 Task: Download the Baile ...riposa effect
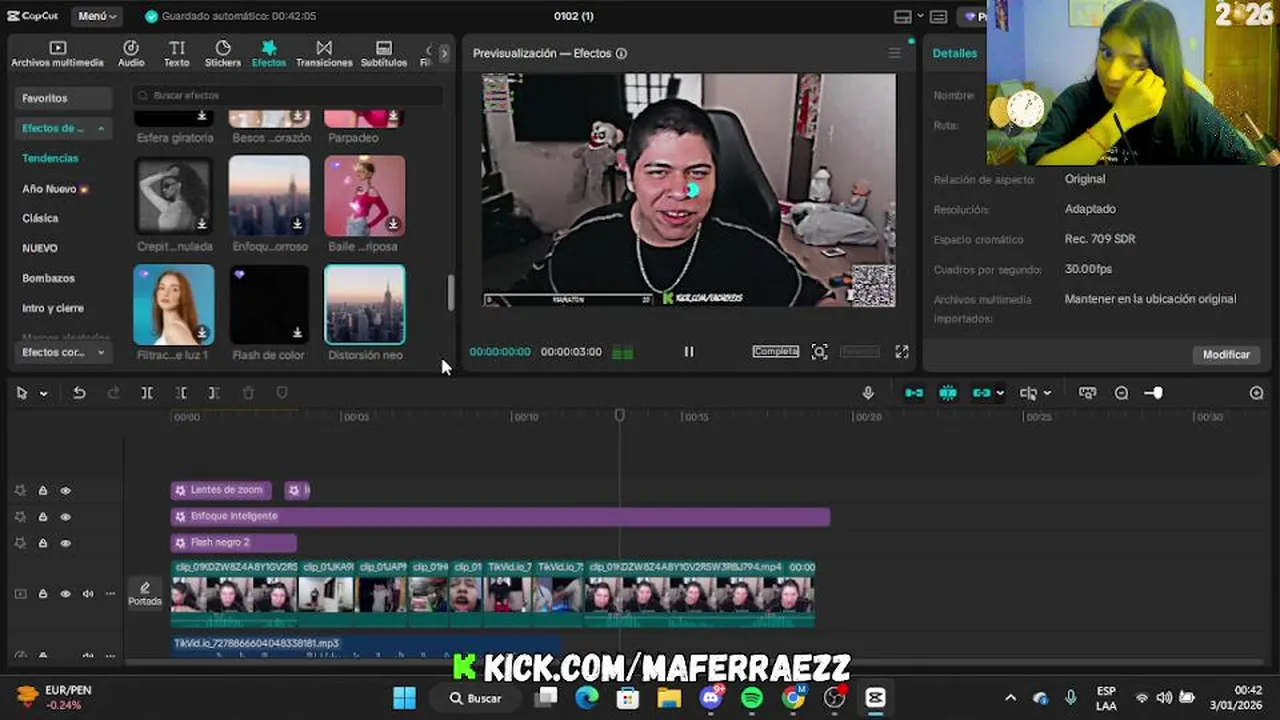(x=393, y=224)
